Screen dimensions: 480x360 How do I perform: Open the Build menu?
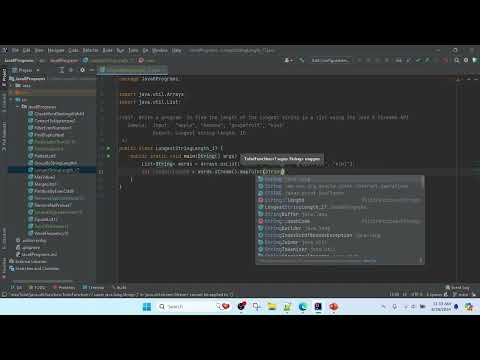(107, 50)
